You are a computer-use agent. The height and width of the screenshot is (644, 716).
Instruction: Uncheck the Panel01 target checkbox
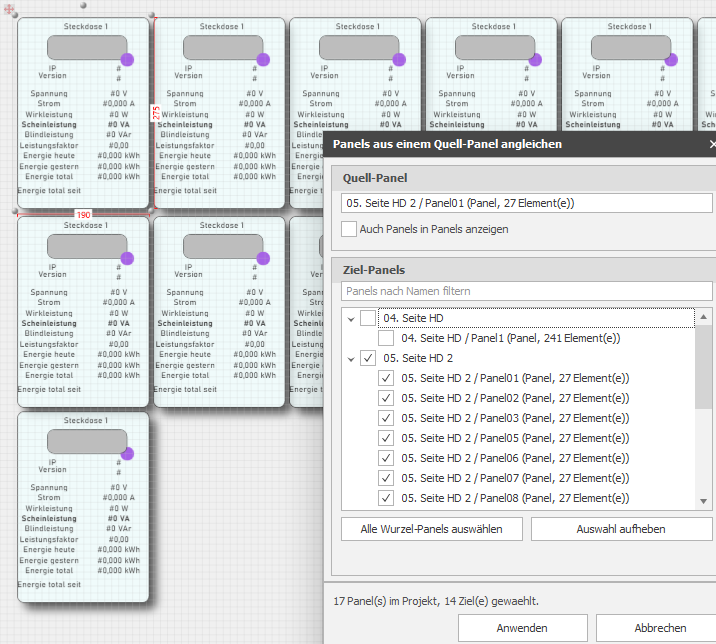click(x=386, y=378)
